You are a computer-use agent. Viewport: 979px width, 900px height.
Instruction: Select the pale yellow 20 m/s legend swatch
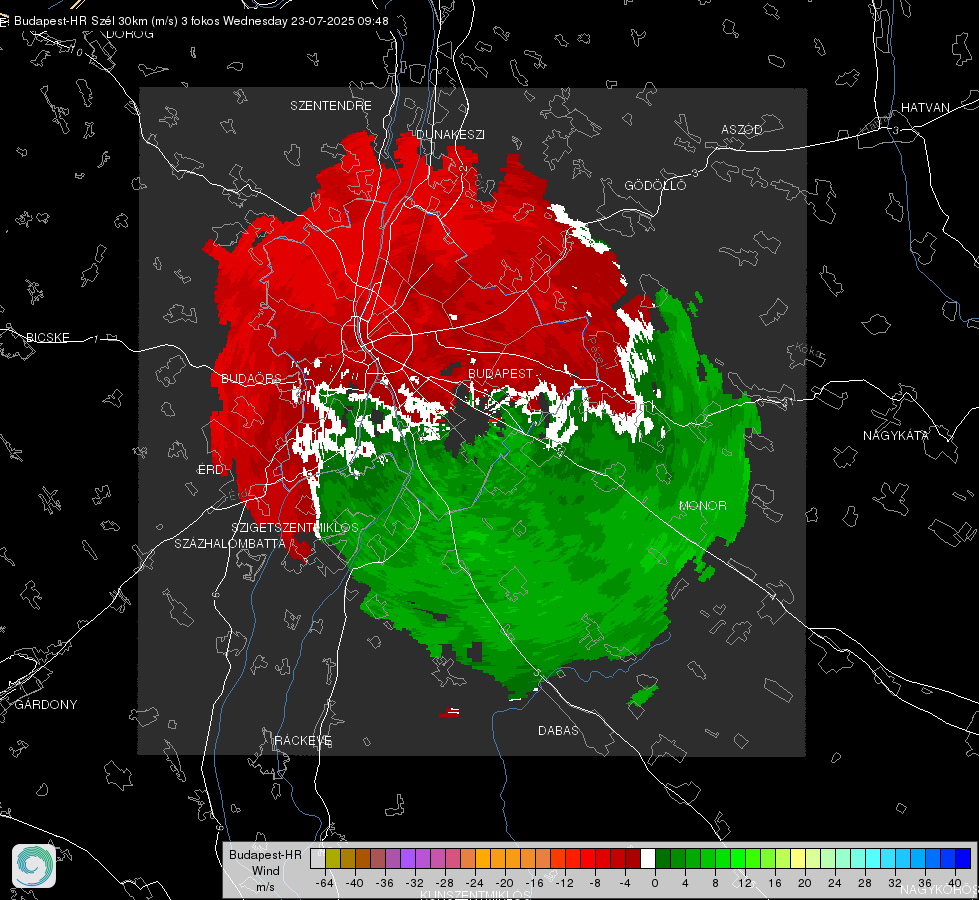point(798,858)
